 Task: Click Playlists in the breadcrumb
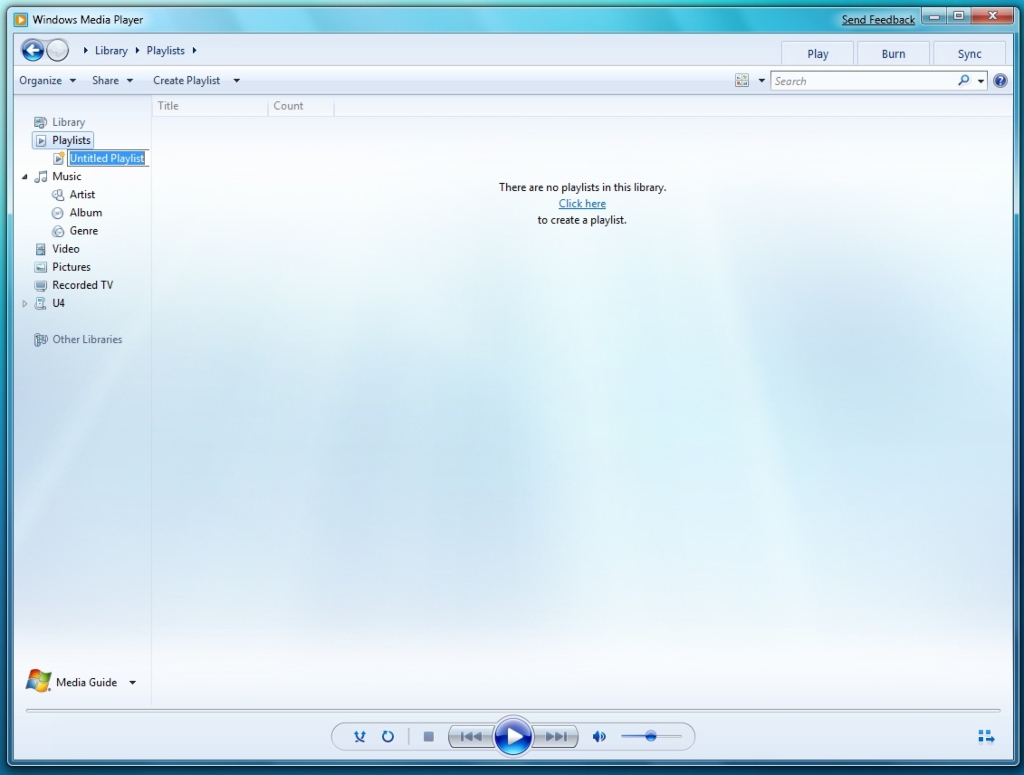[x=165, y=50]
